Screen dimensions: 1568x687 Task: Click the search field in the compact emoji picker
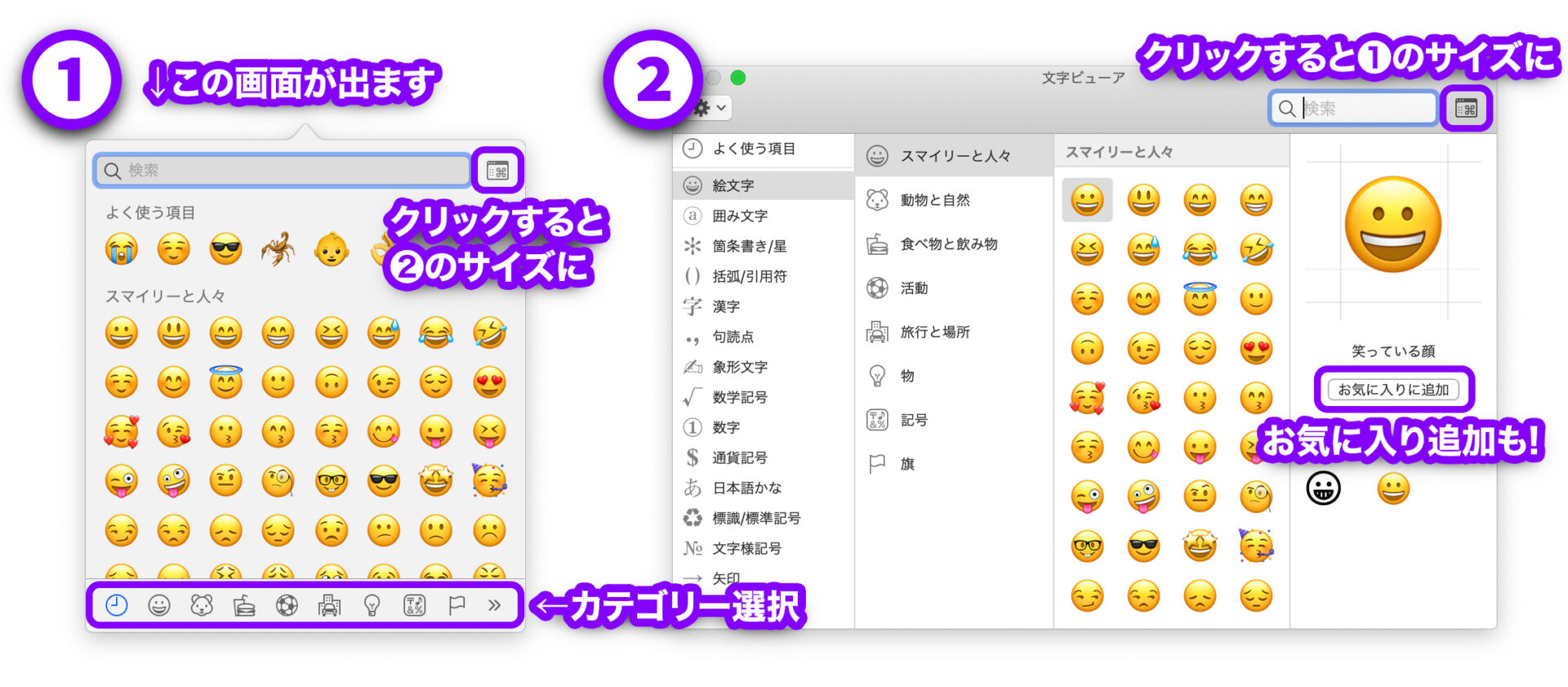click(283, 170)
